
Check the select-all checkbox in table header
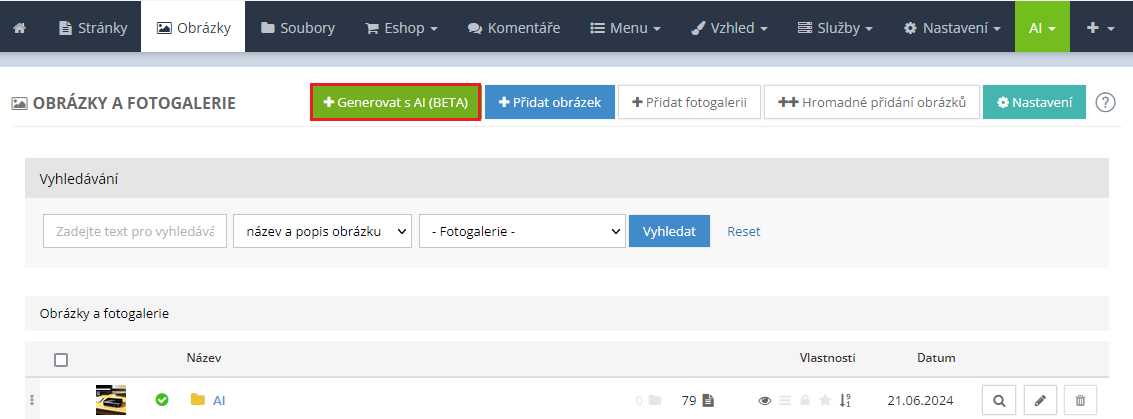(x=61, y=360)
